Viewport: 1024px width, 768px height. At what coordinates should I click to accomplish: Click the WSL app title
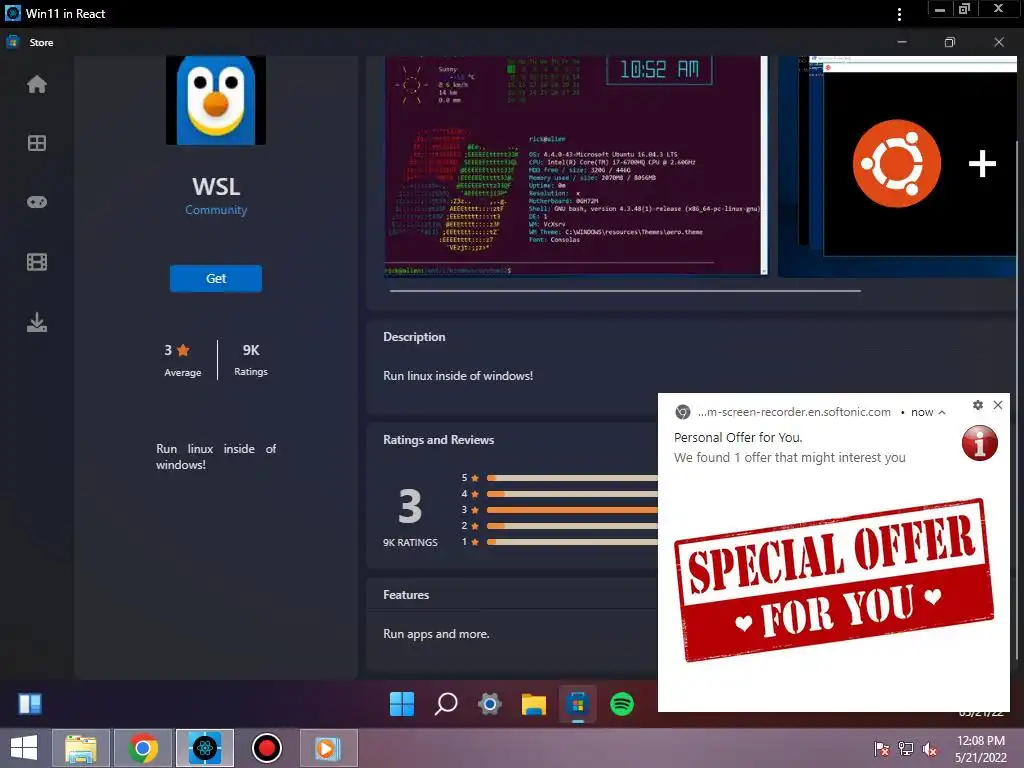point(216,187)
